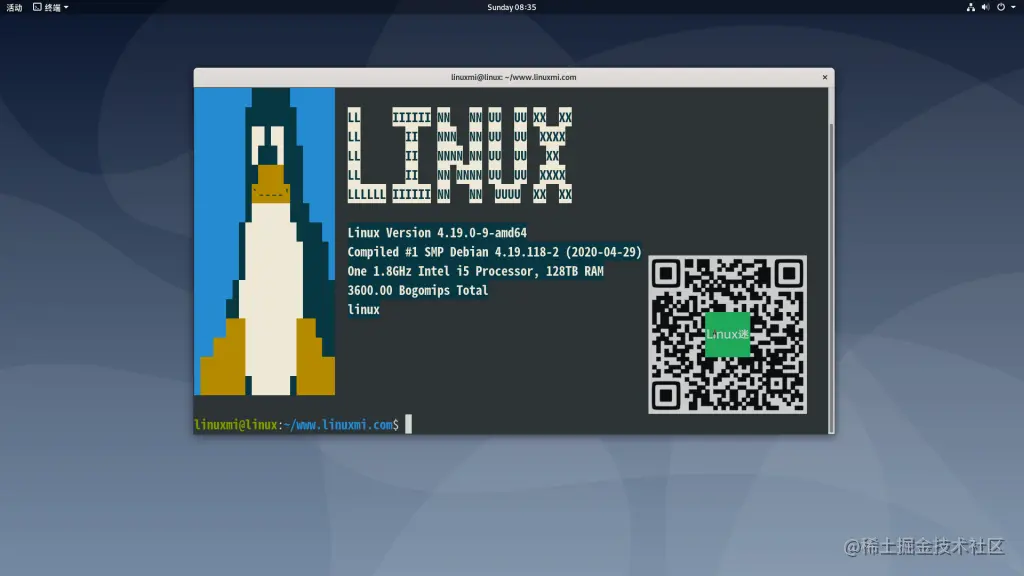
Task: Click the "Linux Version 4.19.0-9-amd64" line
Action: tap(437, 232)
